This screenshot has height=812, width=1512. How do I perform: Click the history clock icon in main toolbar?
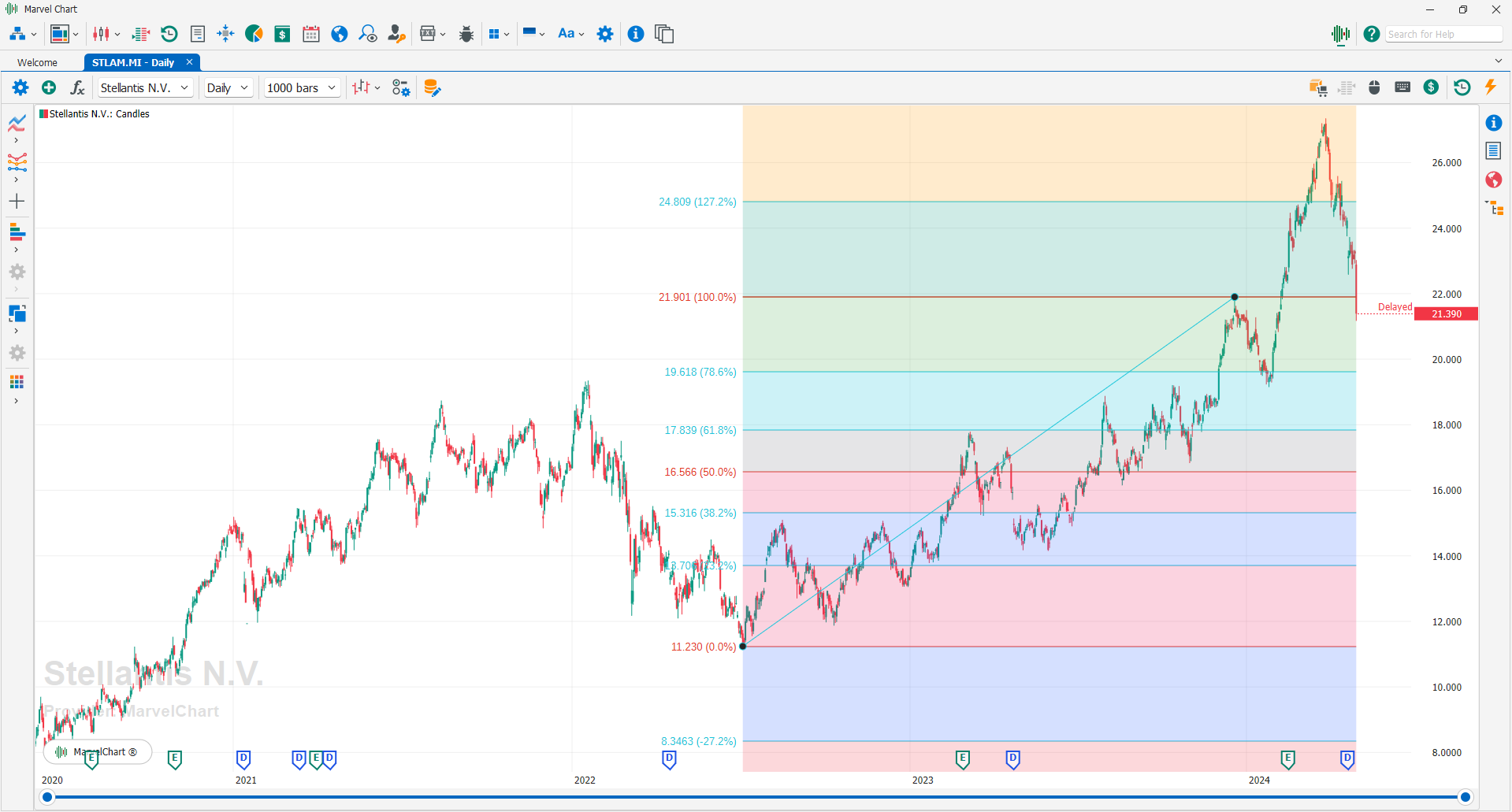pyautogui.click(x=169, y=34)
